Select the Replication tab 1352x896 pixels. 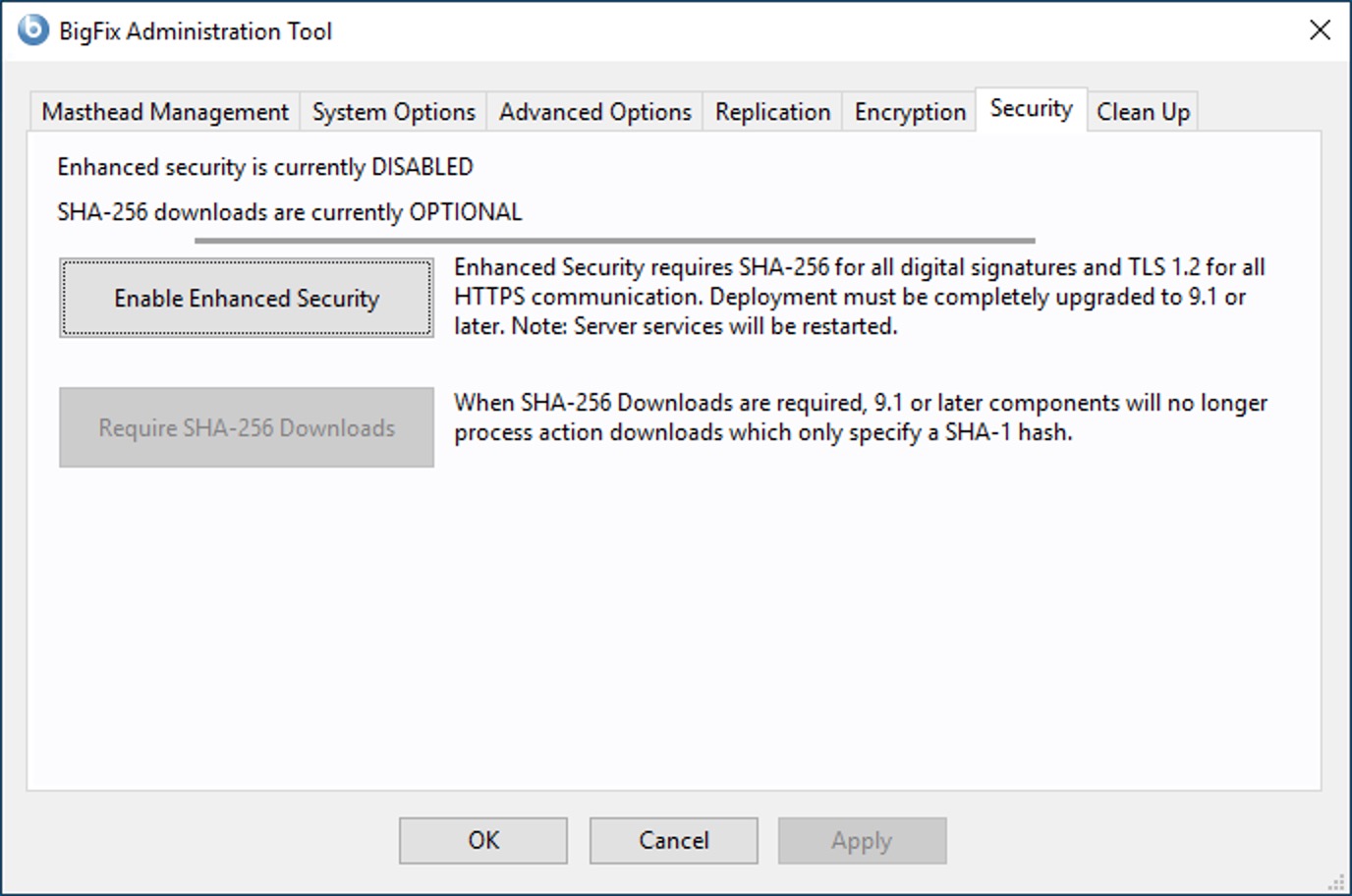coord(772,112)
